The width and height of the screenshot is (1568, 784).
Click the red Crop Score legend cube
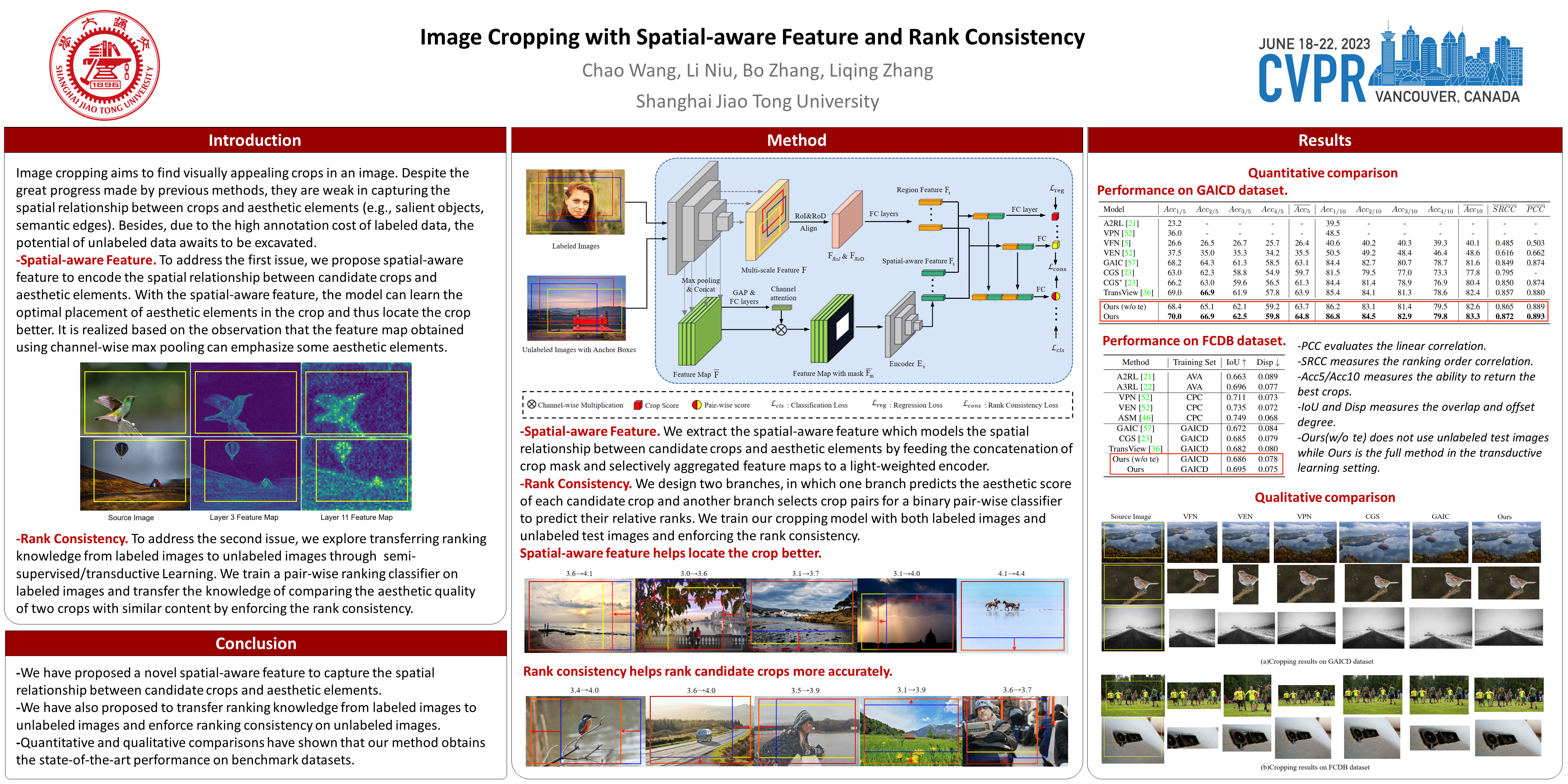coord(638,405)
